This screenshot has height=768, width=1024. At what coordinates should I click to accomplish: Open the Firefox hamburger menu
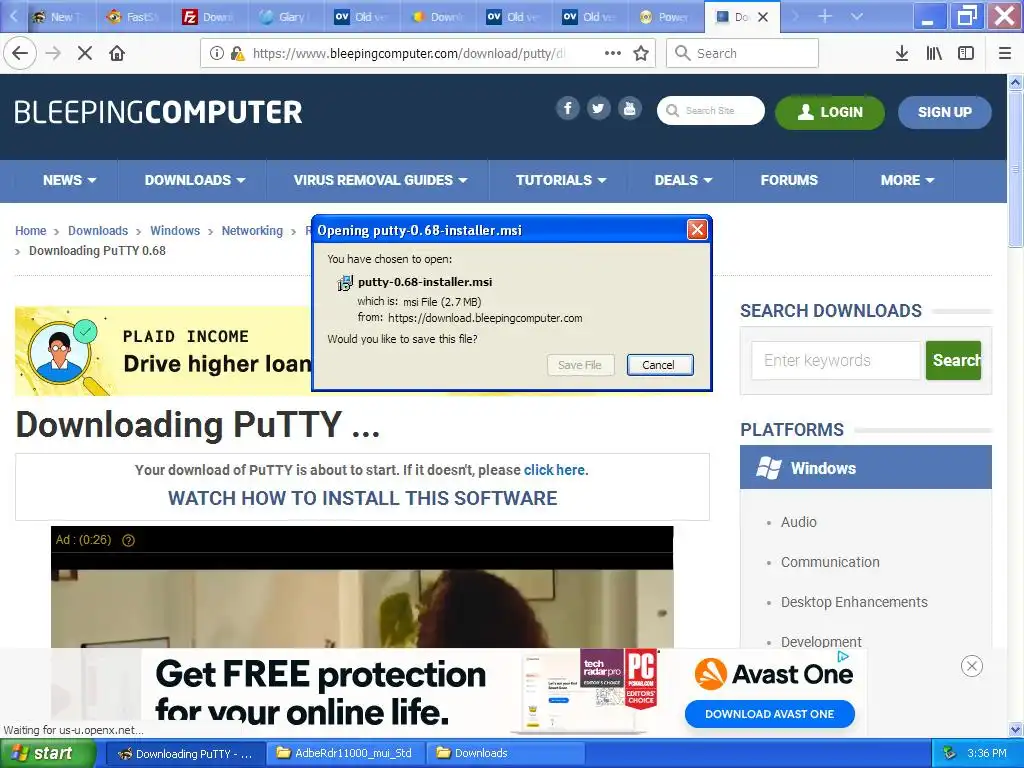pyautogui.click(x=1005, y=54)
